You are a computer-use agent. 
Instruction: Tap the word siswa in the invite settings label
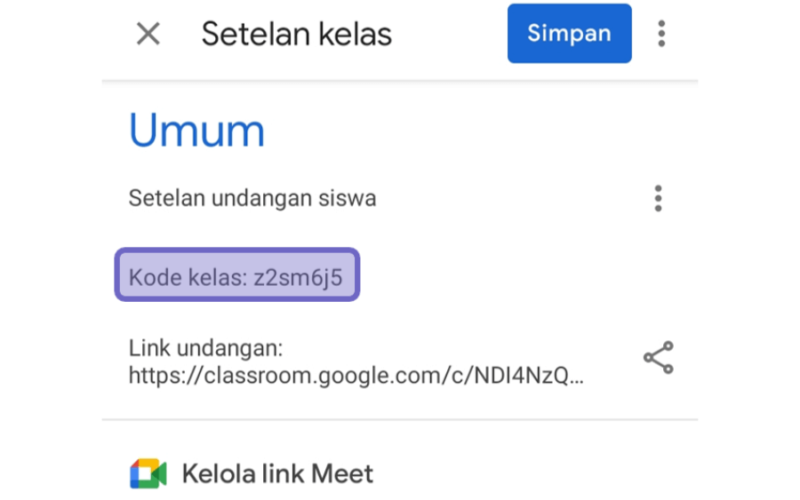coord(347,198)
